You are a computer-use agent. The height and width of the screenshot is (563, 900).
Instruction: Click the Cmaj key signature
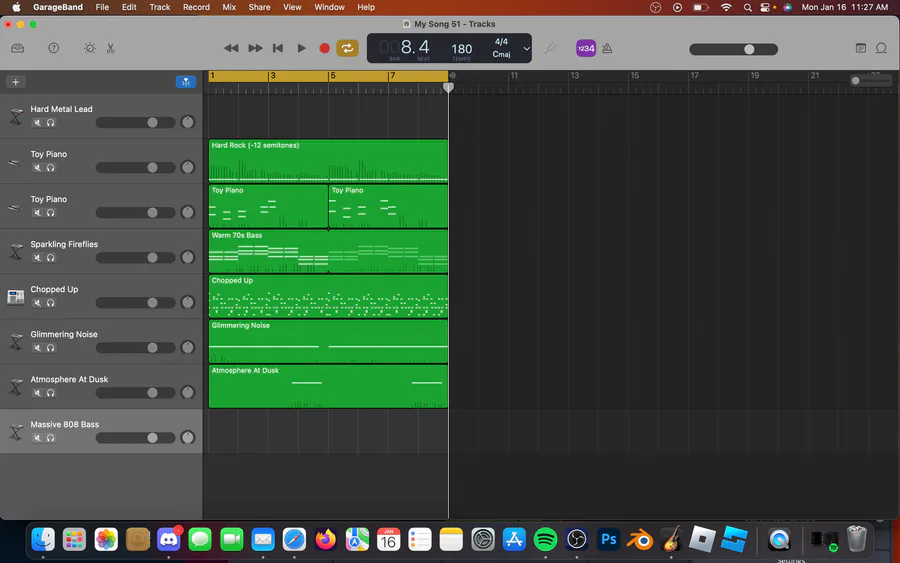tap(501, 55)
